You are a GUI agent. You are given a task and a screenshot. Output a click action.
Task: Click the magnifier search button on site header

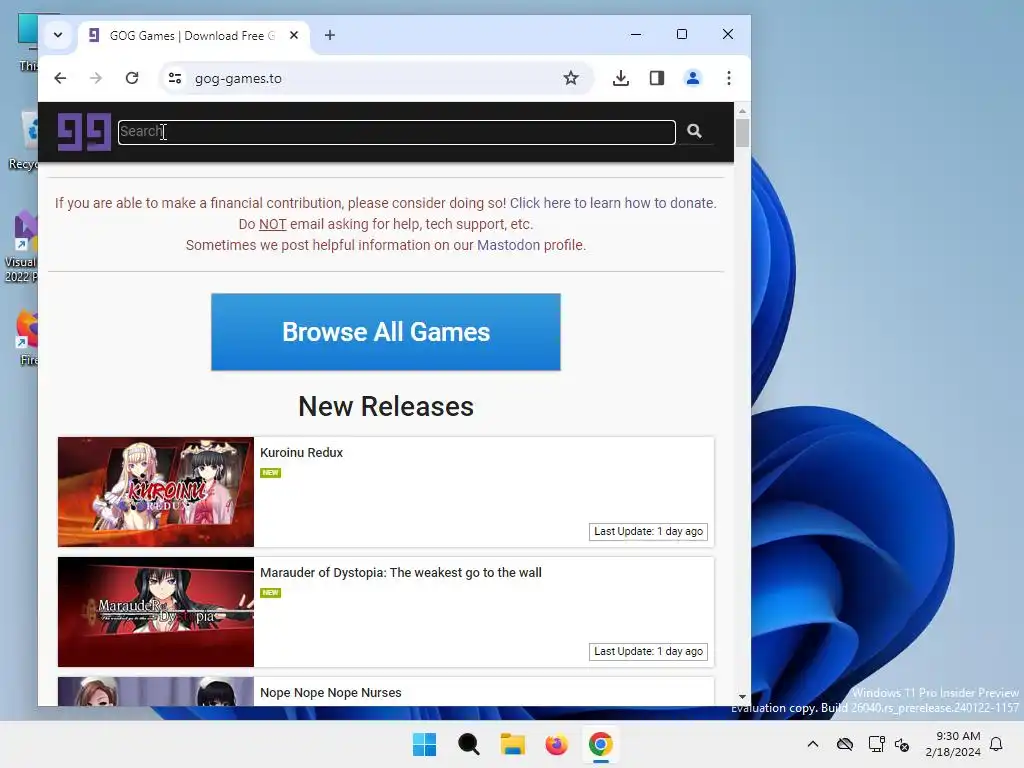tap(694, 131)
